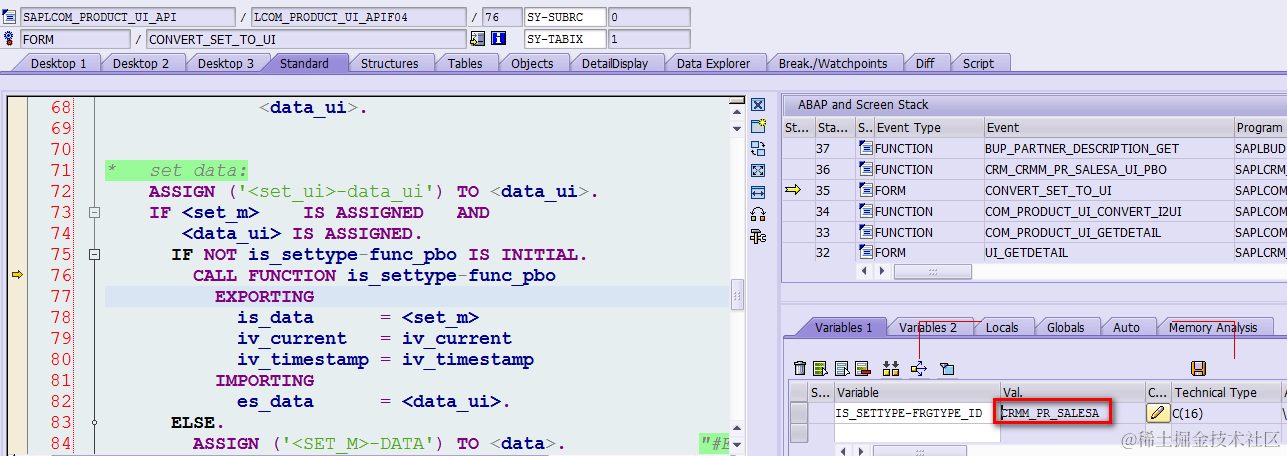The width and height of the screenshot is (1287, 456).
Task: Click the Technical Type column header
Action: coord(1226,392)
